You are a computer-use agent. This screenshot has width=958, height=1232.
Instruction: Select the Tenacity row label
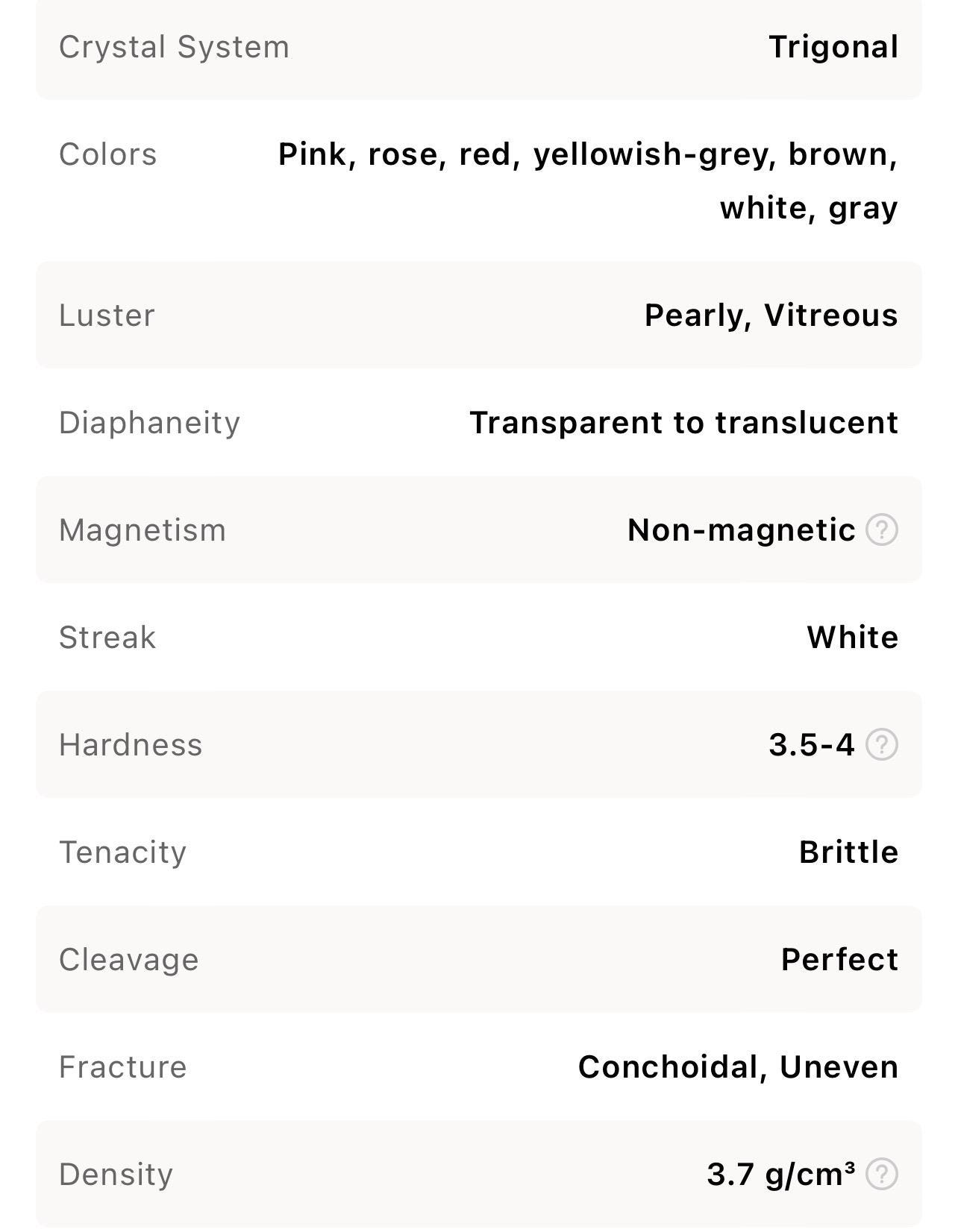(122, 852)
